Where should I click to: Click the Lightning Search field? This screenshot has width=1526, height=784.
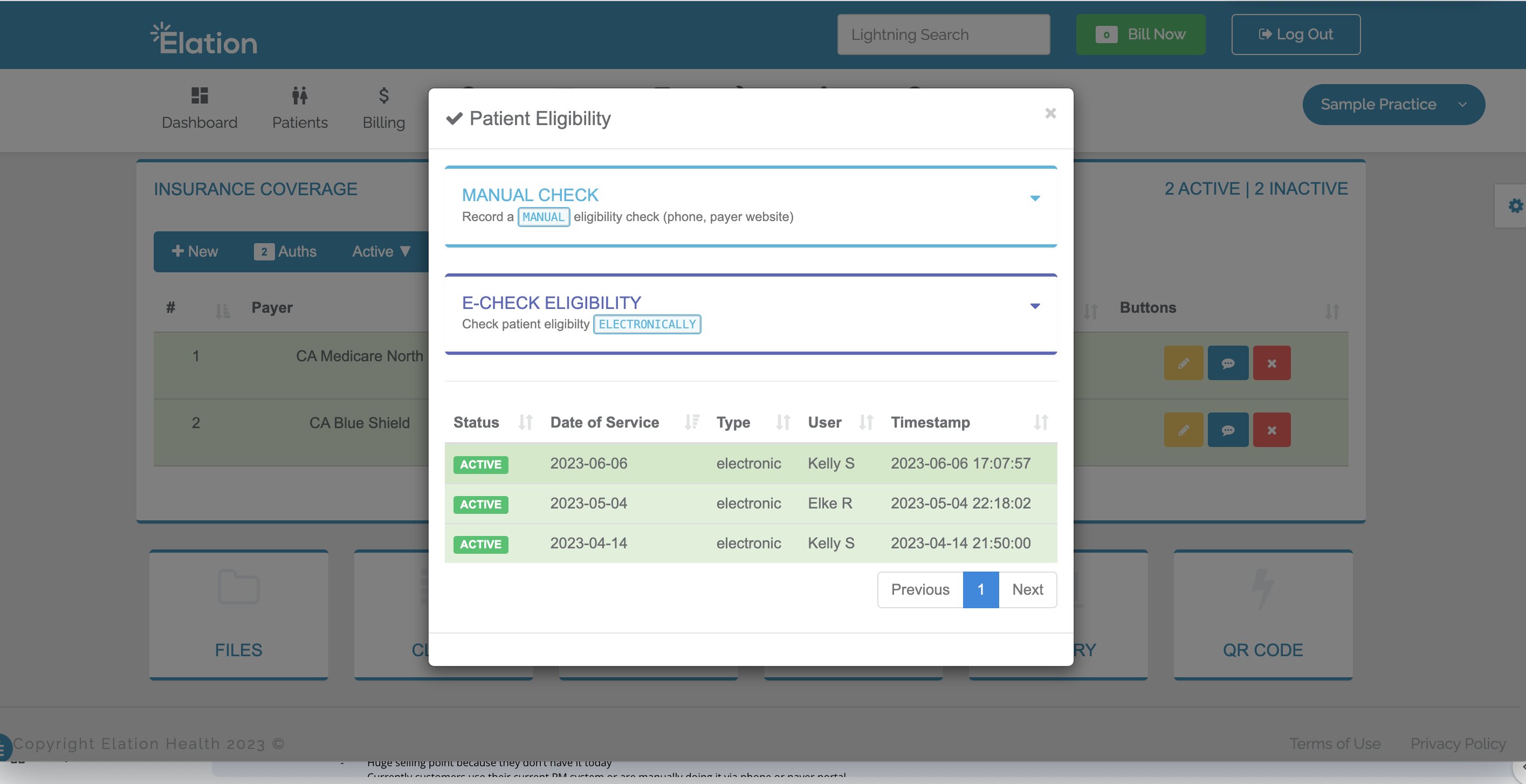pyautogui.click(x=943, y=35)
